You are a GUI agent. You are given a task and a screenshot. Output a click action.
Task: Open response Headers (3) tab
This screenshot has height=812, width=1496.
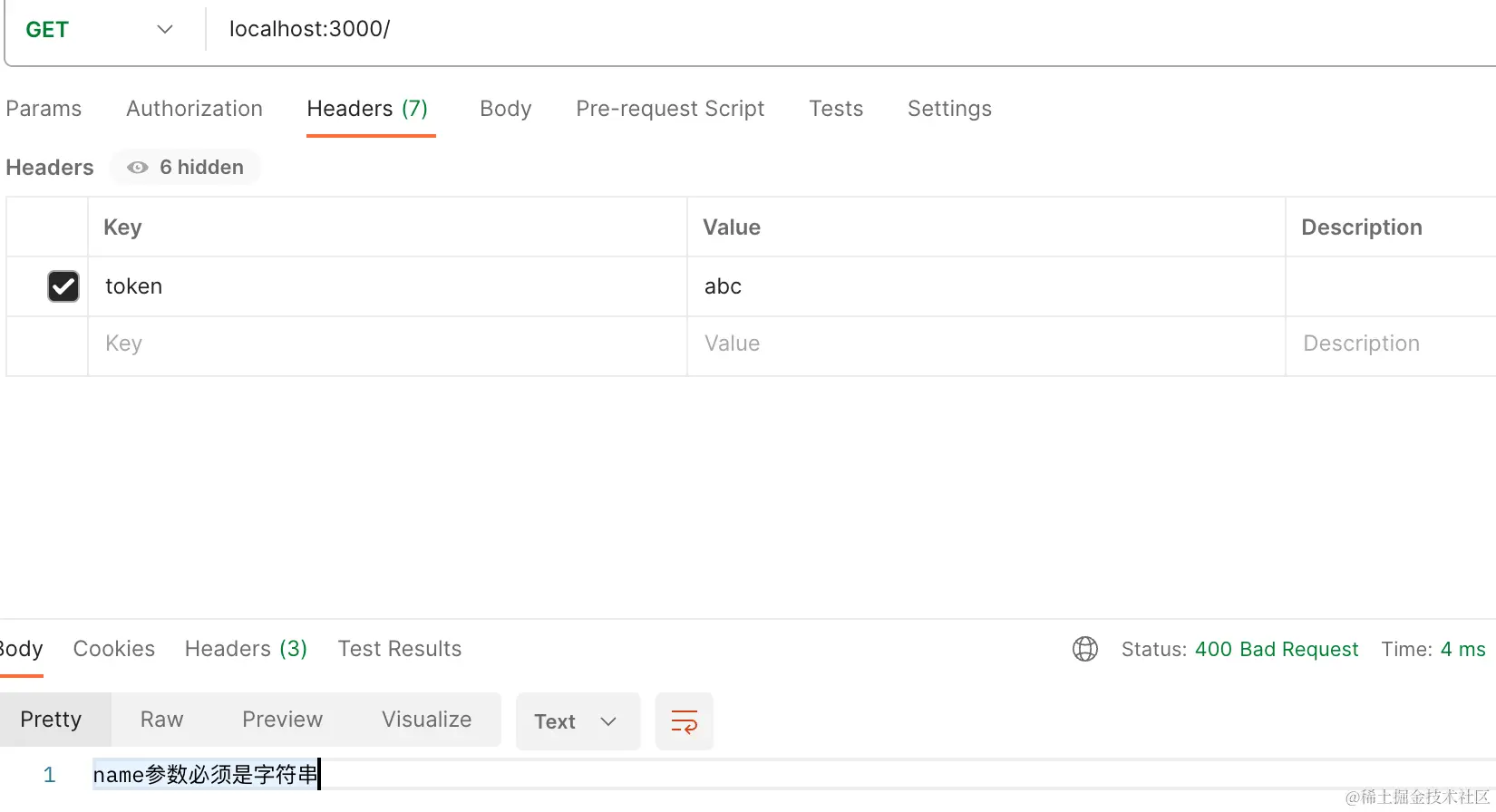(x=246, y=649)
